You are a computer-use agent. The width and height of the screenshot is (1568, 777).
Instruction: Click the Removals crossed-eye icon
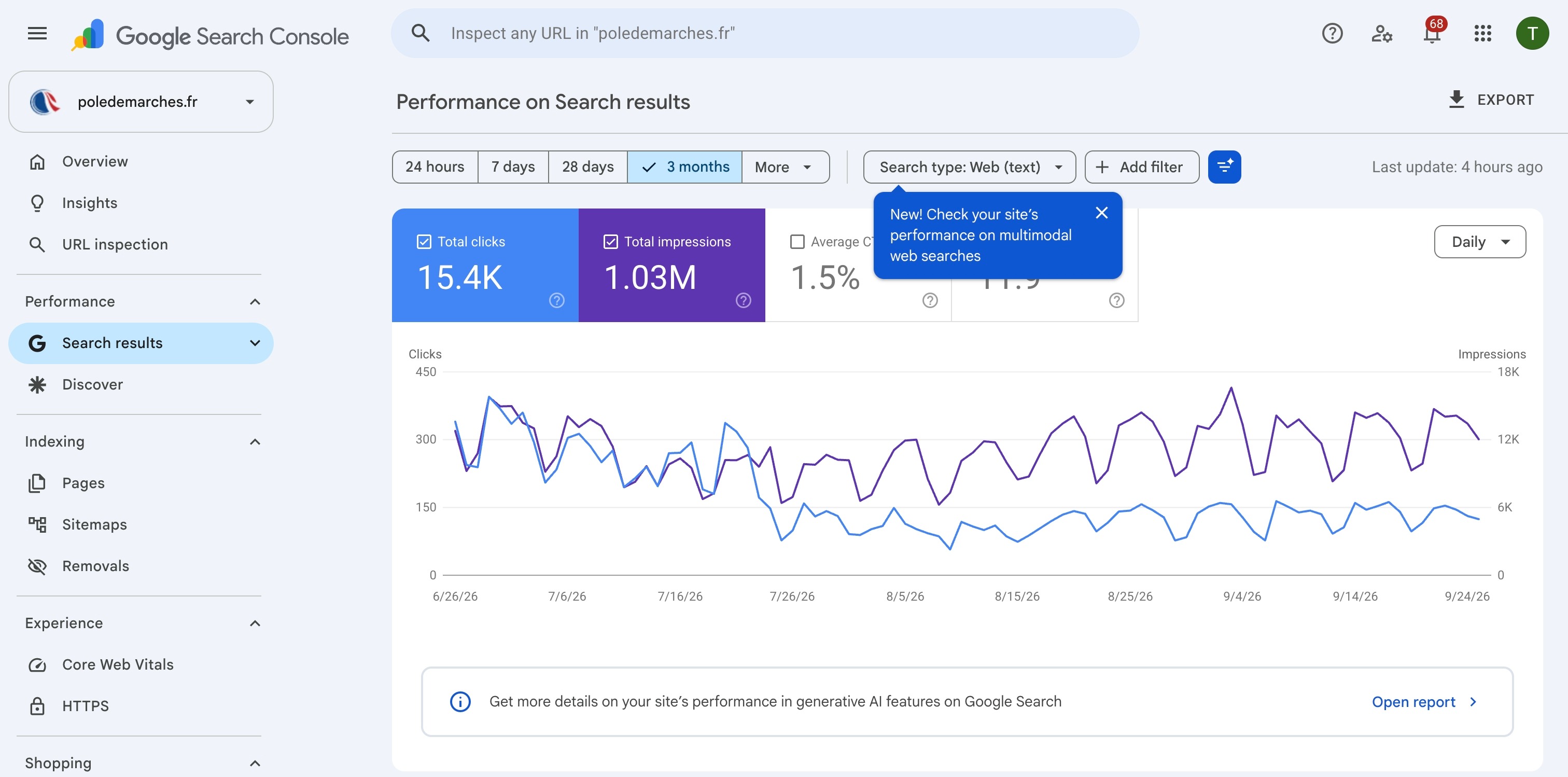click(x=37, y=566)
